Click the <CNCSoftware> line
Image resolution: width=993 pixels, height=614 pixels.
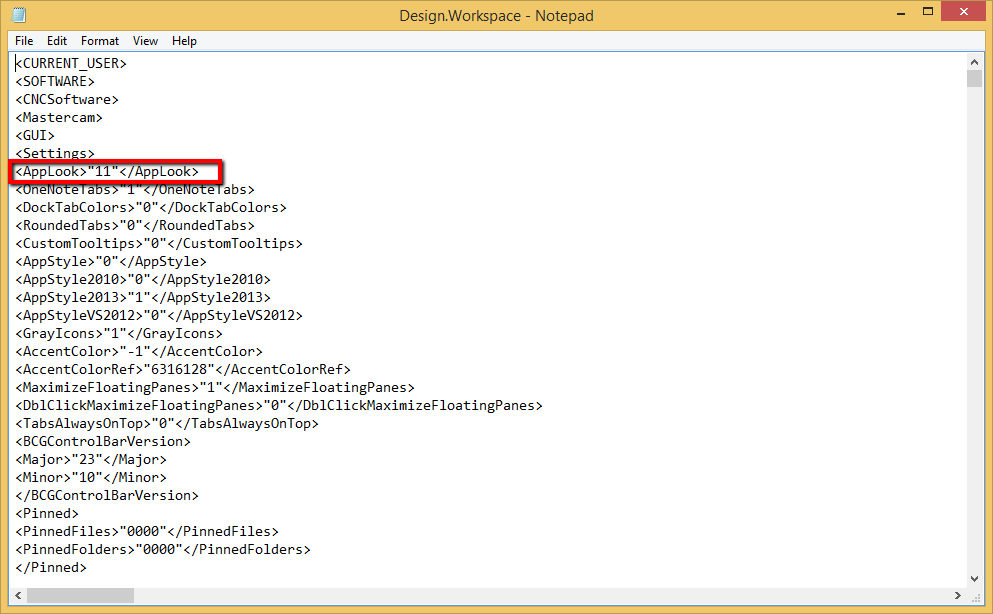coord(67,99)
